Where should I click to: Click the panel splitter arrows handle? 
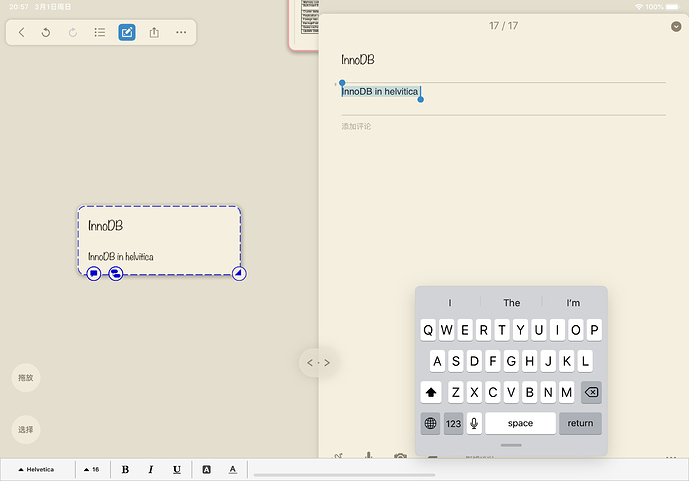coord(319,362)
